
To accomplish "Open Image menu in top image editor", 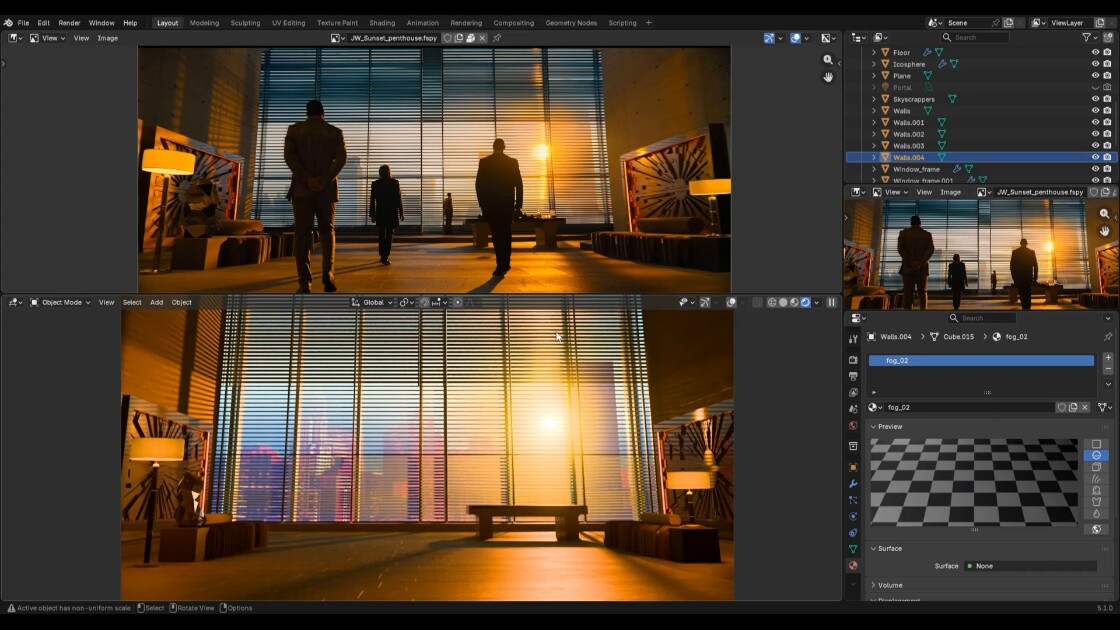I will (108, 38).
